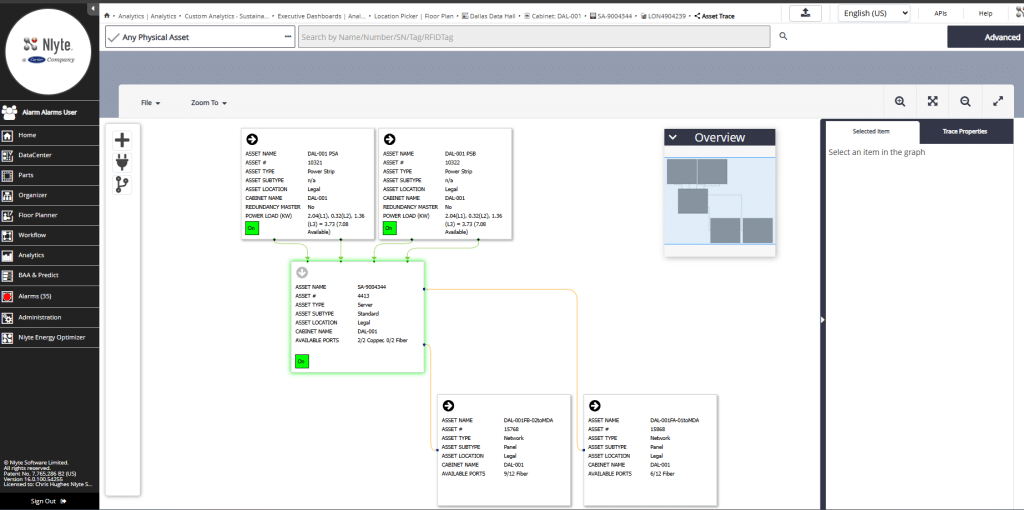Click Location Picker | Floor Plan breadcrumb
The height and width of the screenshot is (510, 1024).
click(x=414, y=16)
